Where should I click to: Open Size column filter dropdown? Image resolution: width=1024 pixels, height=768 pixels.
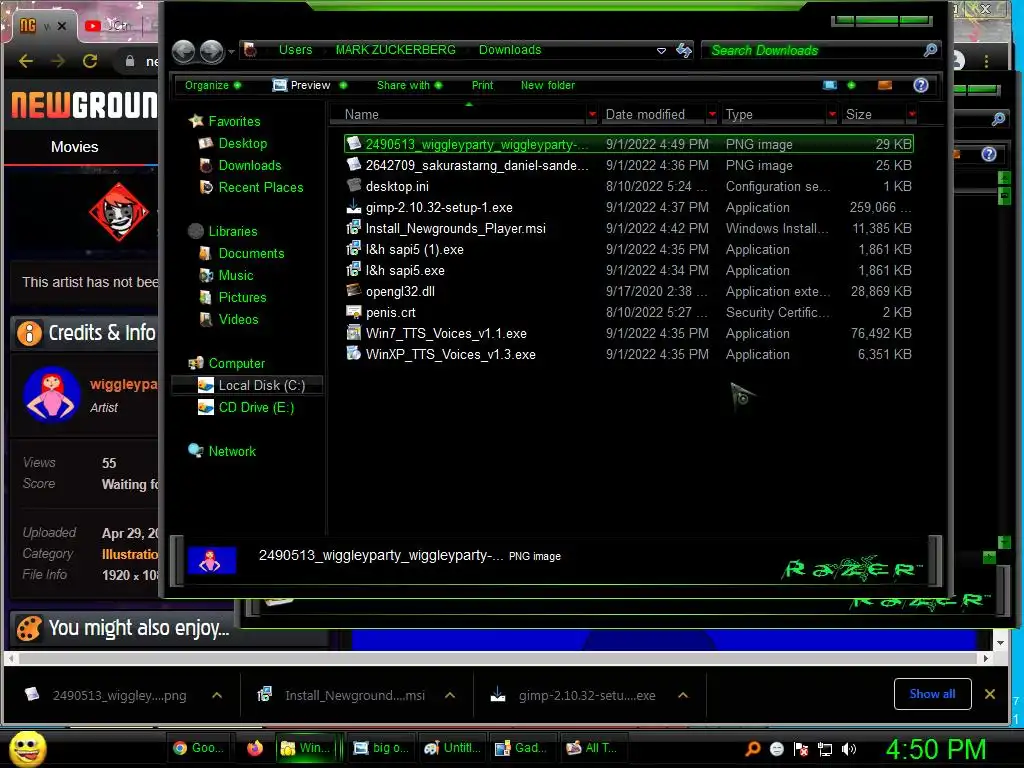point(912,114)
